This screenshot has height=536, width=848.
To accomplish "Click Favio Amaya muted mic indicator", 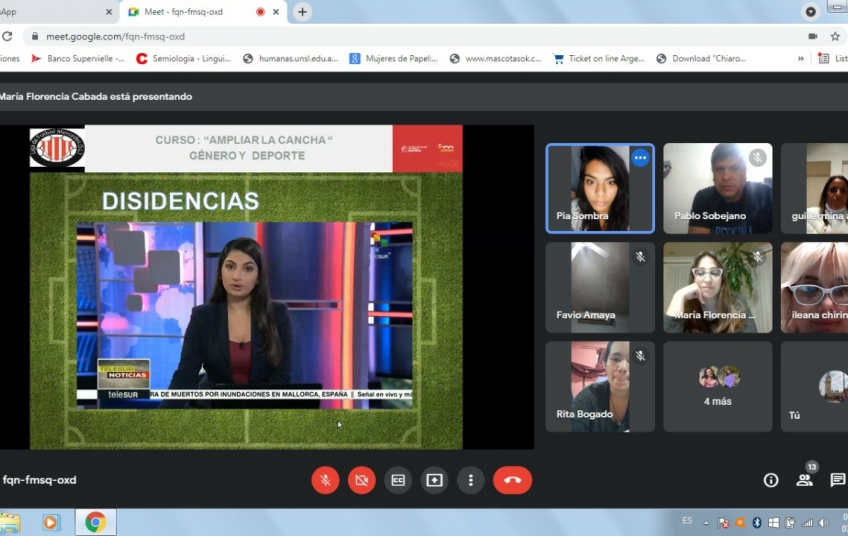I will pyautogui.click(x=640, y=257).
